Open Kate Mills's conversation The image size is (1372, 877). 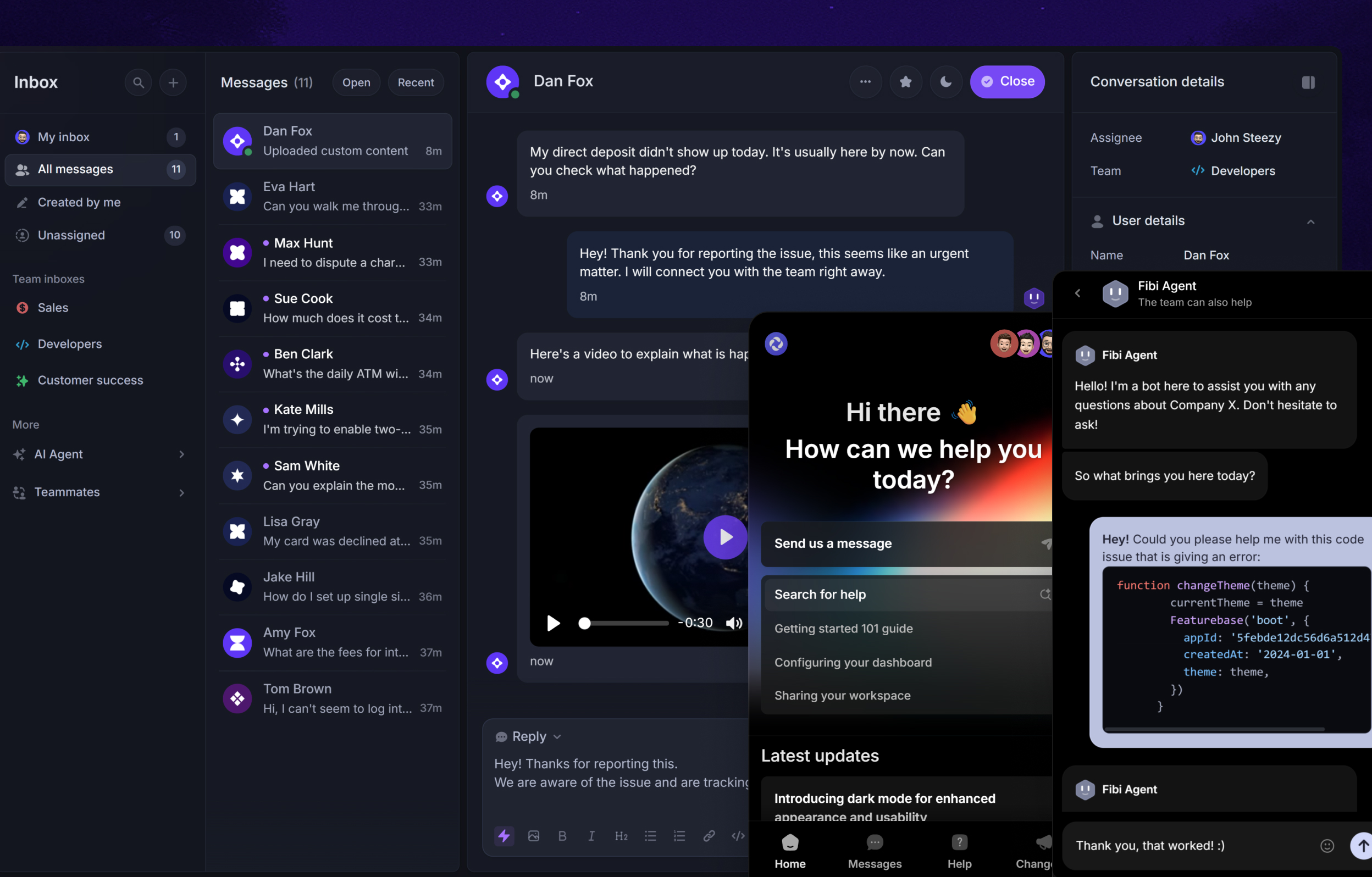333,420
